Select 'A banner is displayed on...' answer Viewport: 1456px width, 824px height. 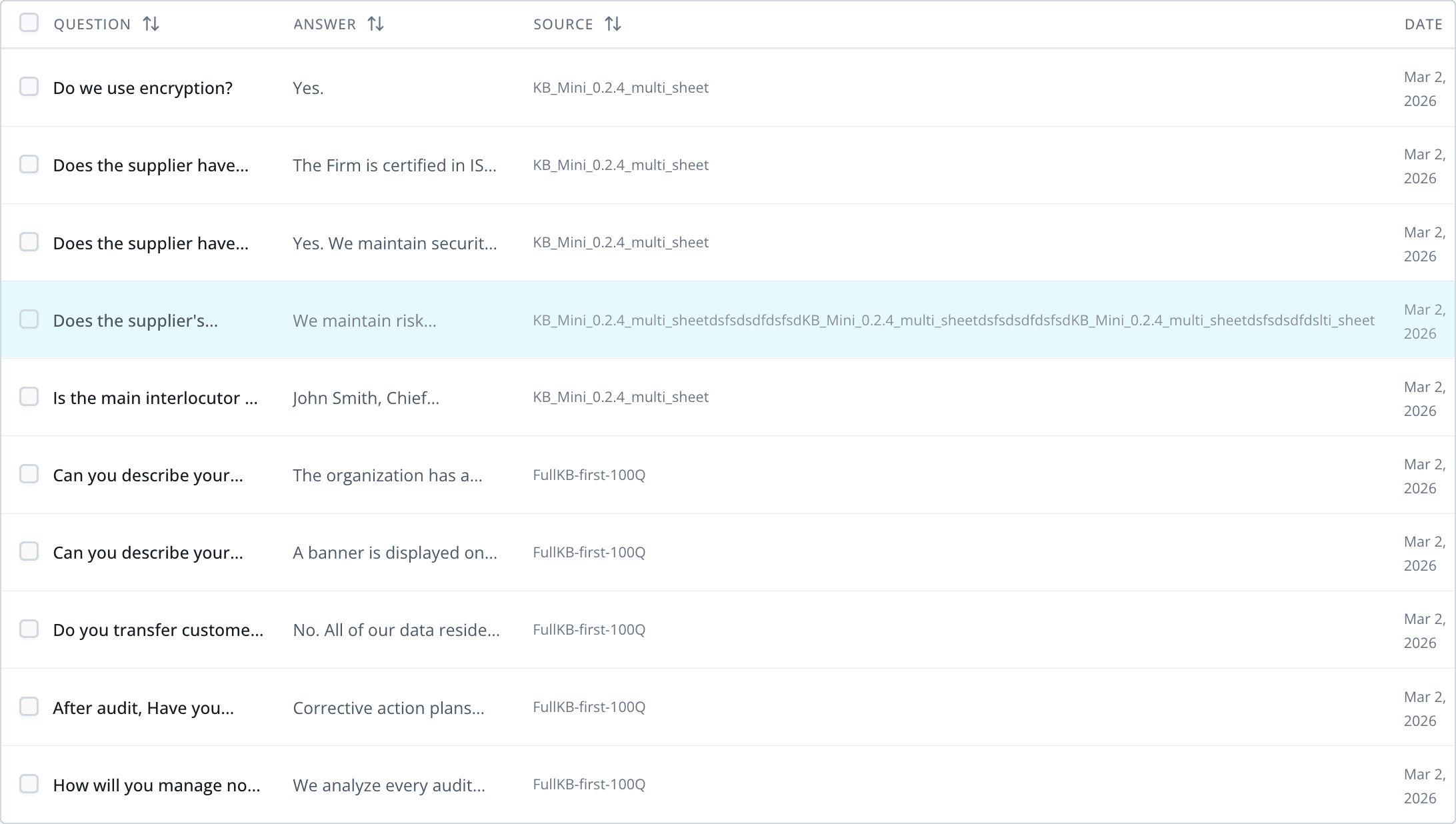pos(394,553)
